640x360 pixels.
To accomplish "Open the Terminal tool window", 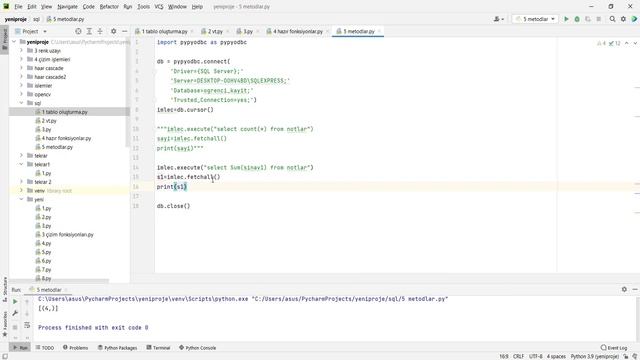I will (158, 348).
